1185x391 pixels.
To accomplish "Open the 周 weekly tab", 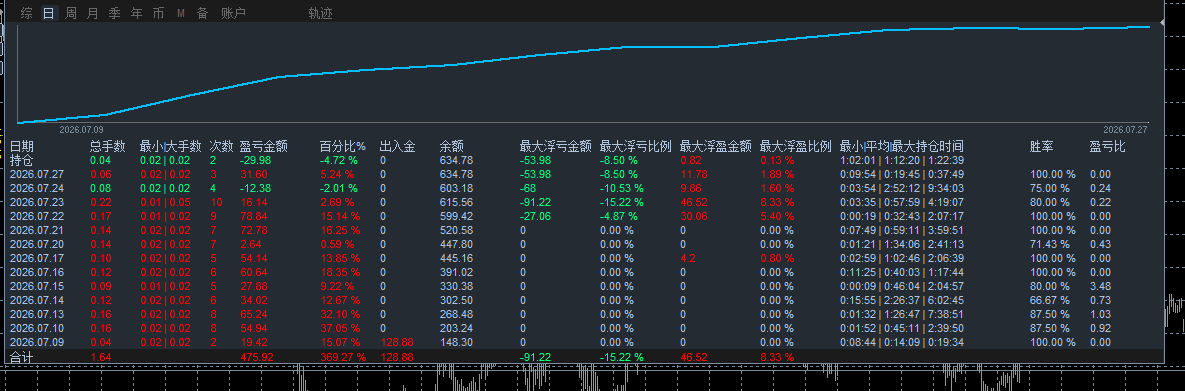I will 70,14.
